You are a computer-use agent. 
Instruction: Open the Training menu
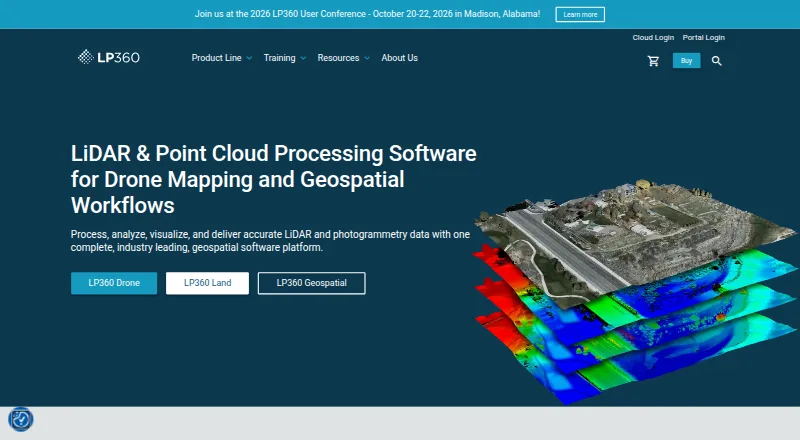[x=280, y=58]
